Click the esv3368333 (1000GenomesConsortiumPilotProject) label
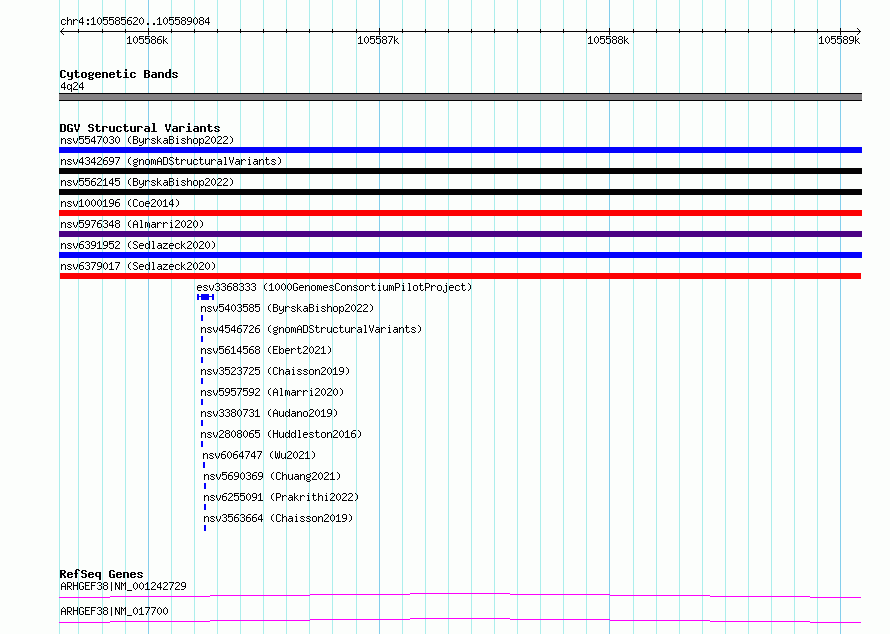 coord(334,287)
